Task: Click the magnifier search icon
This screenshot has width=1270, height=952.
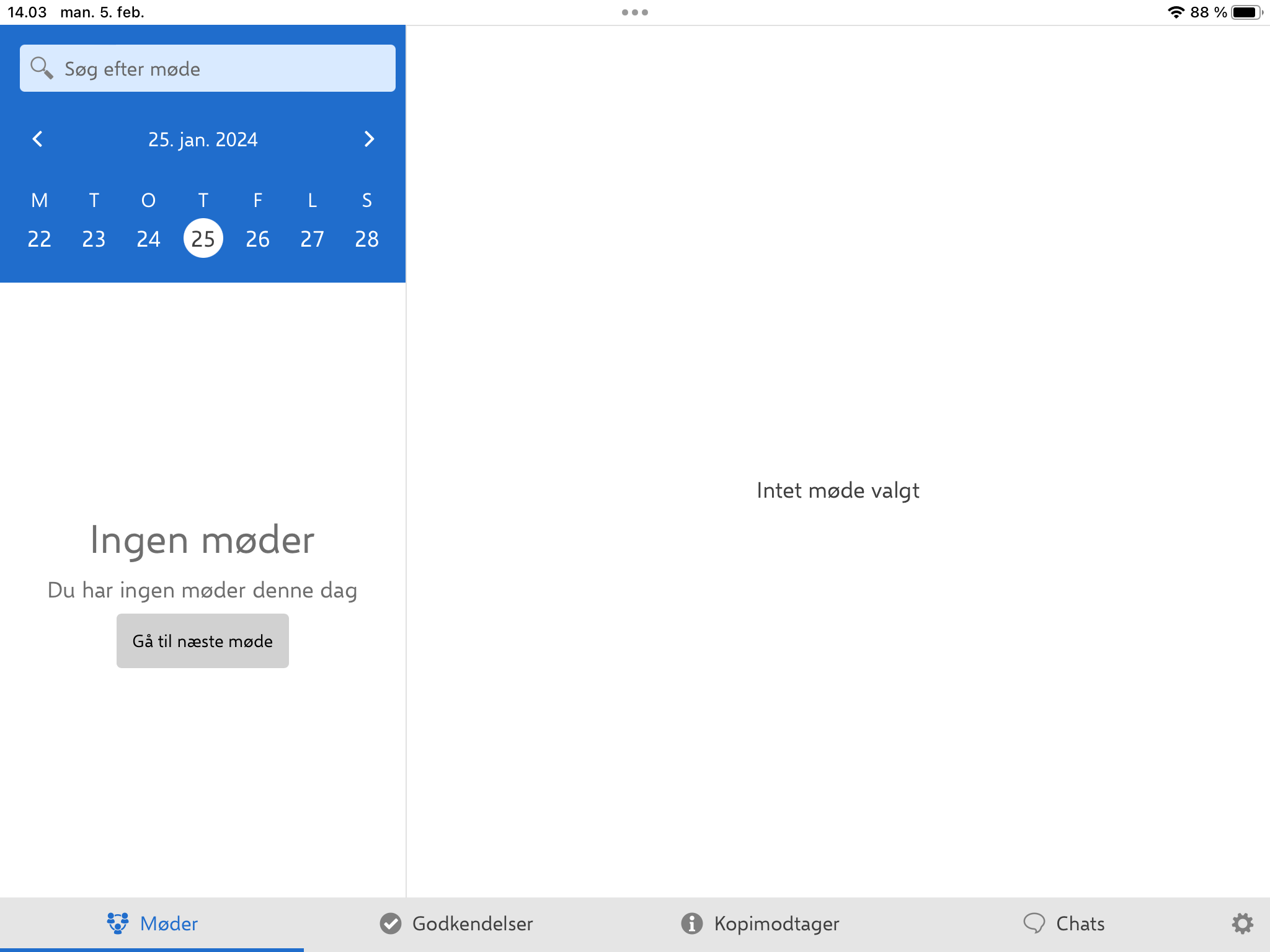Action: point(42,68)
